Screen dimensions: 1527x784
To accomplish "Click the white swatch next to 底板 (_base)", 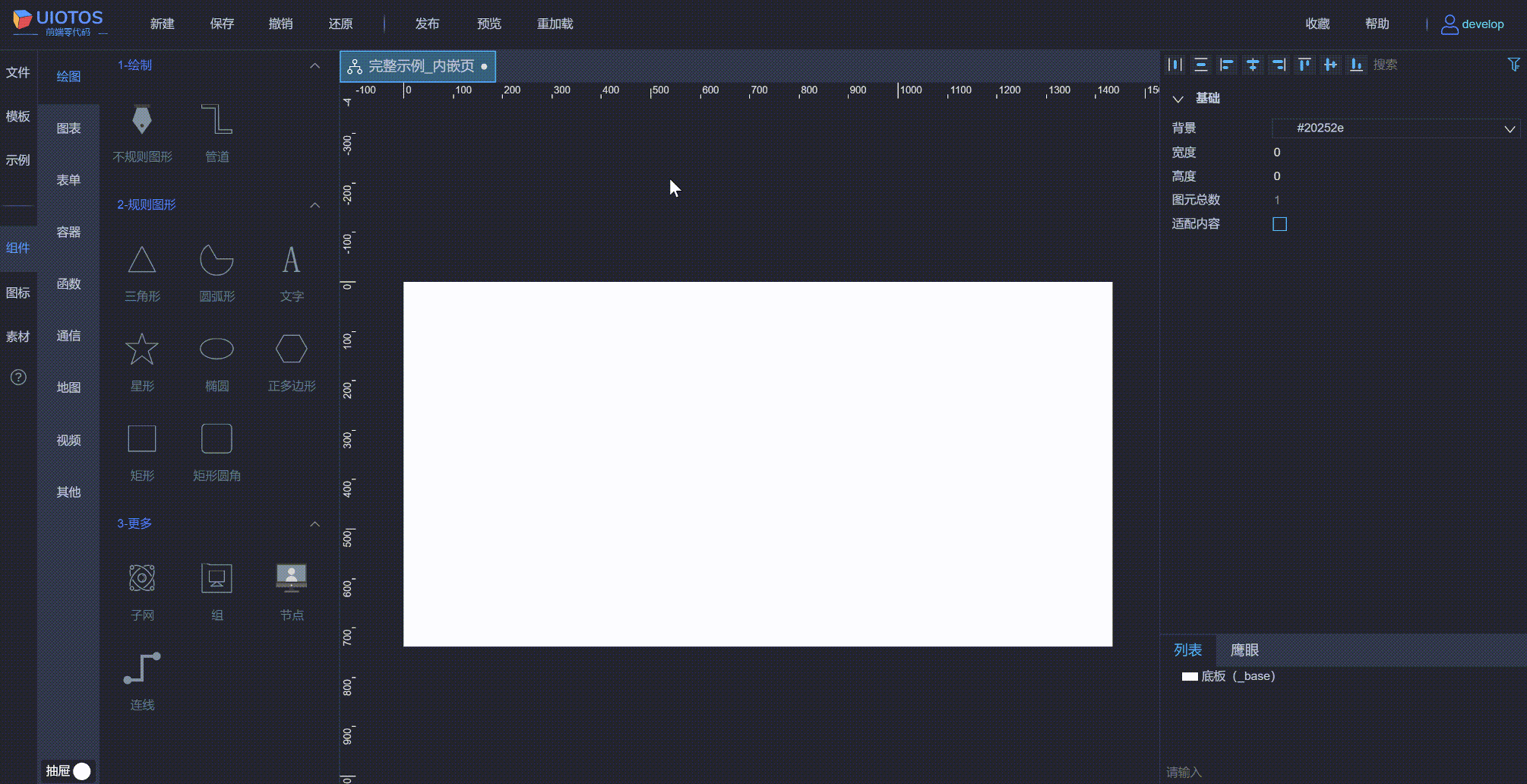I will coord(1189,676).
